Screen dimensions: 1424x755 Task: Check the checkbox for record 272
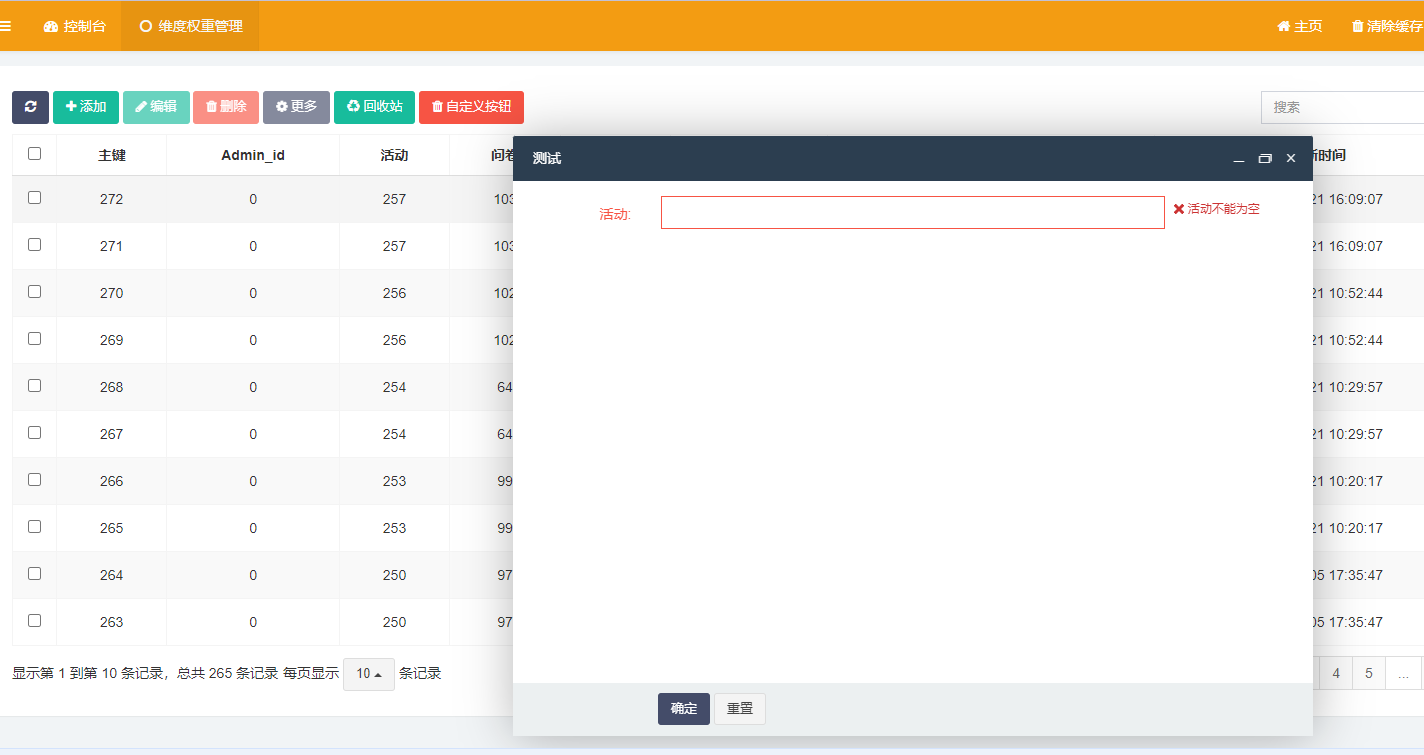point(34,199)
